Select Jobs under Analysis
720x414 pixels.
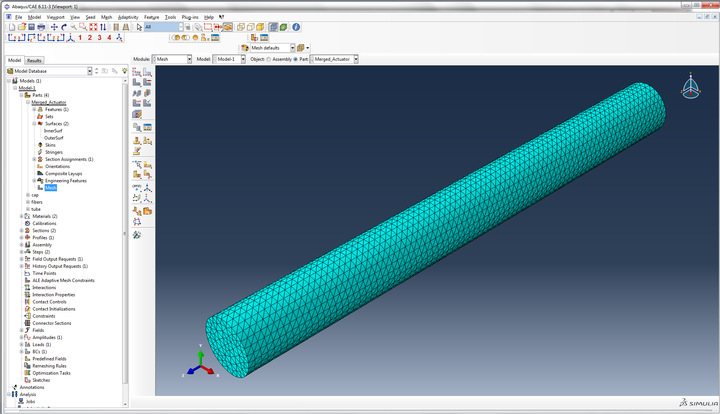click(x=30, y=402)
